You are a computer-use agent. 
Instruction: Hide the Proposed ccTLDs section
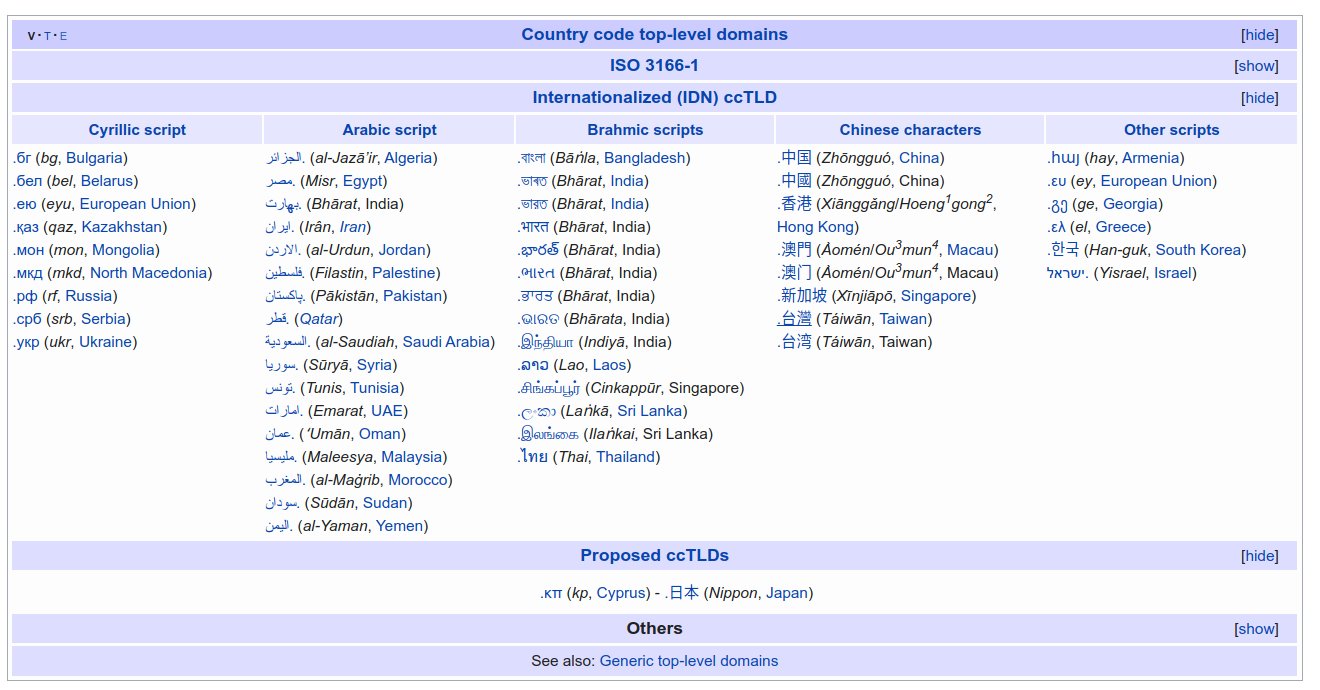[x=1259, y=556]
